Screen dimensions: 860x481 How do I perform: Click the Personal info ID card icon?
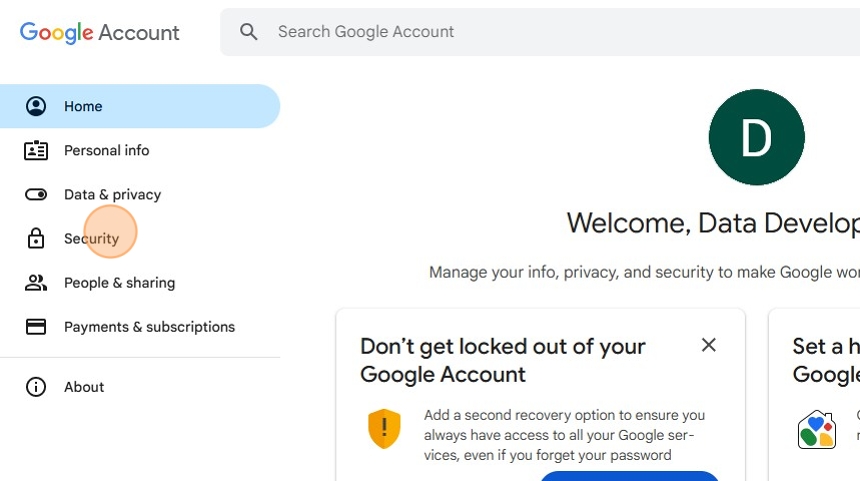pyautogui.click(x=36, y=150)
